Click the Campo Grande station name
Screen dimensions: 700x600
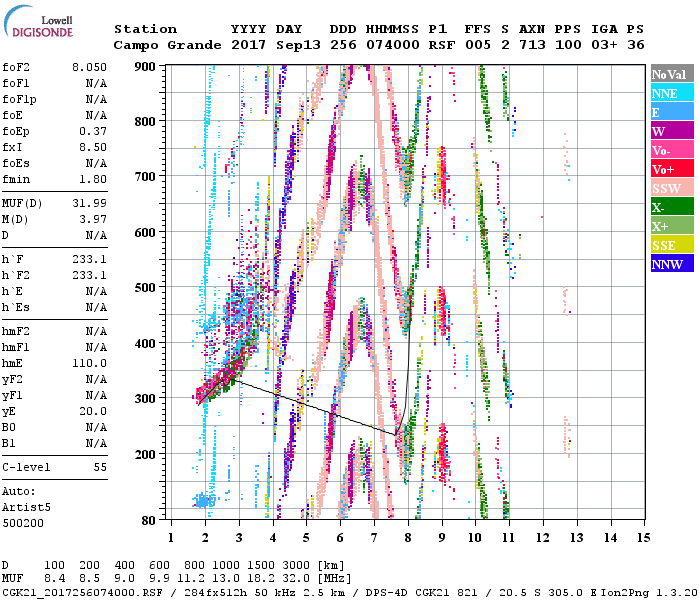[167, 45]
